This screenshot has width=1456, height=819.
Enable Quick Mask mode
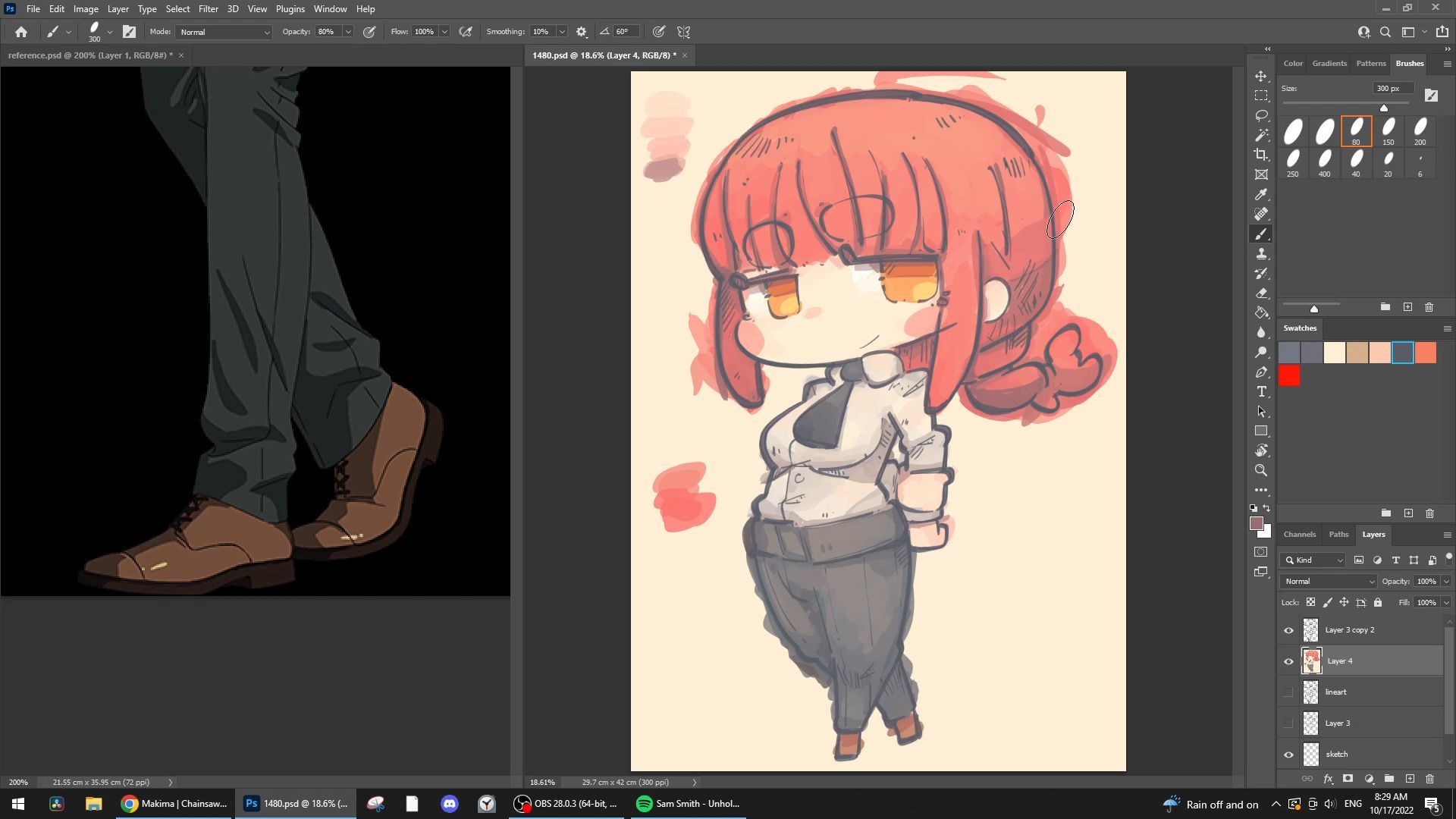coord(1261,552)
